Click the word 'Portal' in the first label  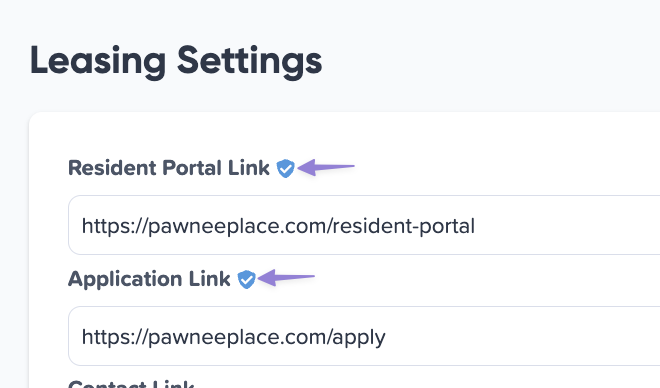192,168
